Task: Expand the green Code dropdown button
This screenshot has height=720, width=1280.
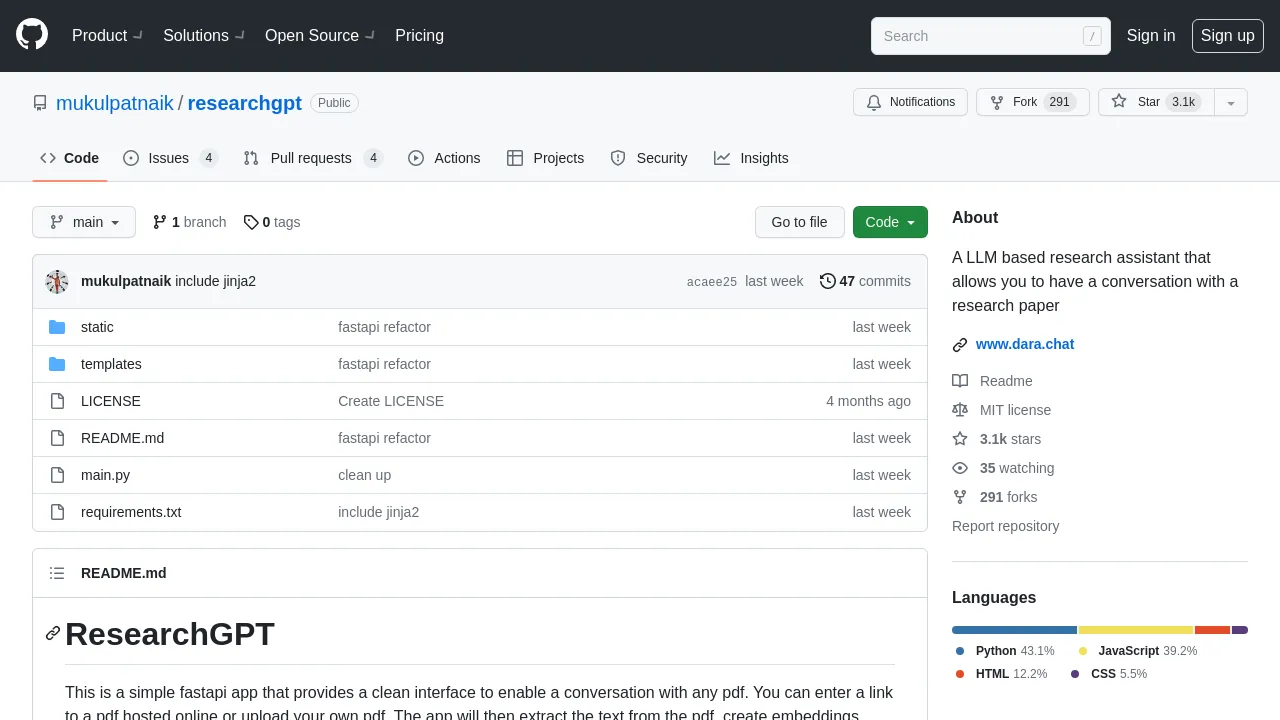Action: pos(890,222)
